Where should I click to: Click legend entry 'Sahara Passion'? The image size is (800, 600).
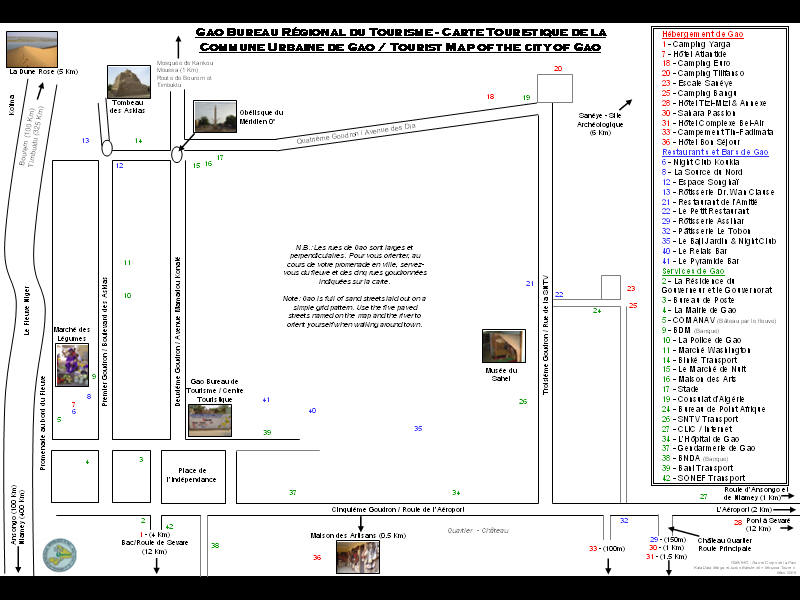[698, 113]
